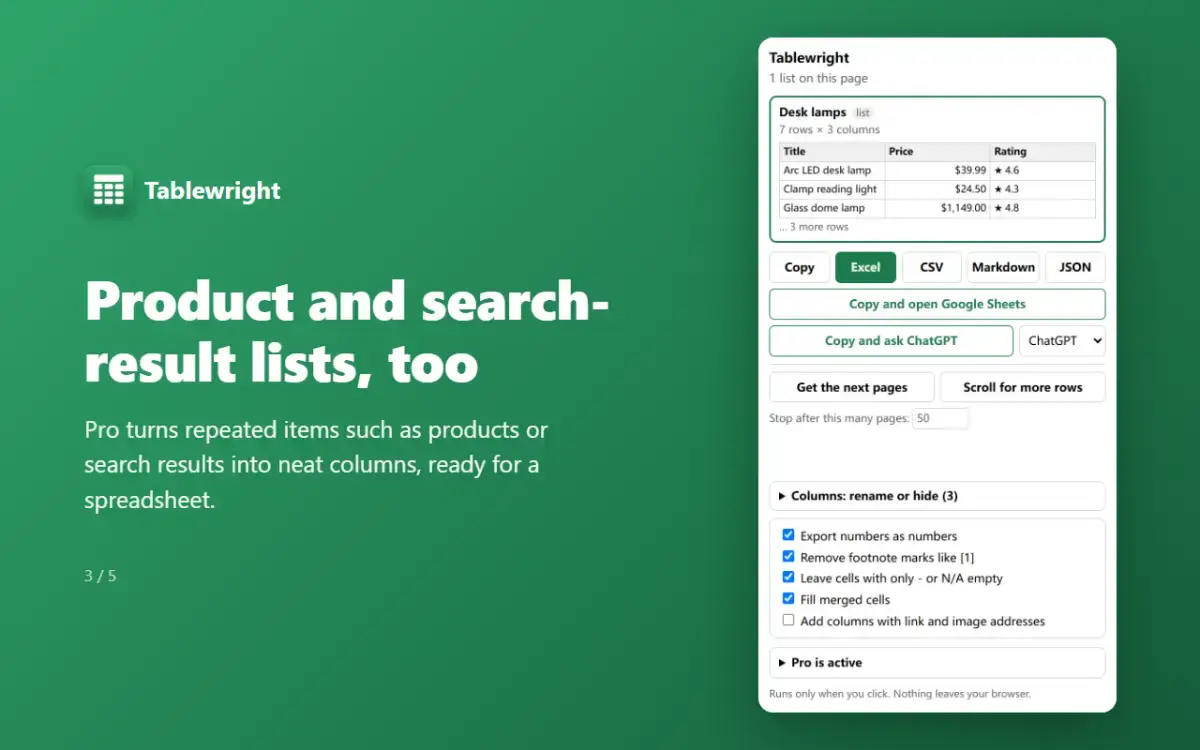This screenshot has height=750, width=1200.
Task: Click the $39.99 price cell
Action: click(x=937, y=171)
